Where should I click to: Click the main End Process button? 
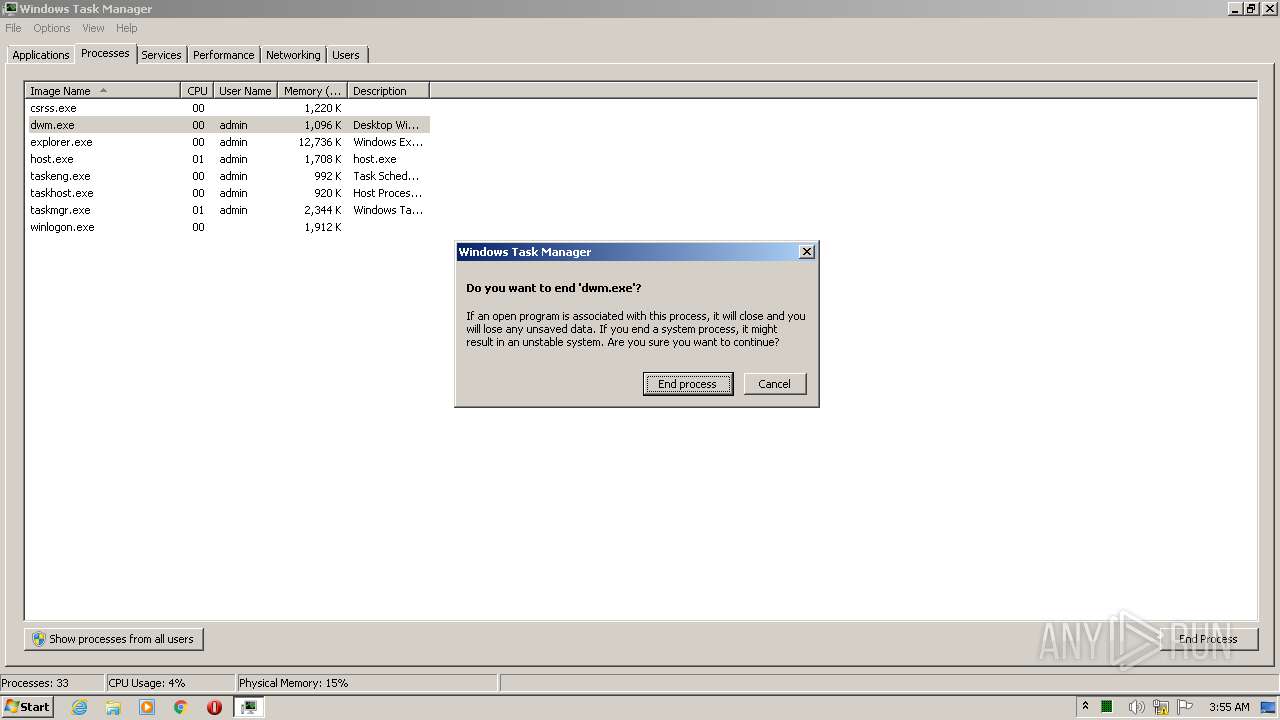coord(1208,639)
